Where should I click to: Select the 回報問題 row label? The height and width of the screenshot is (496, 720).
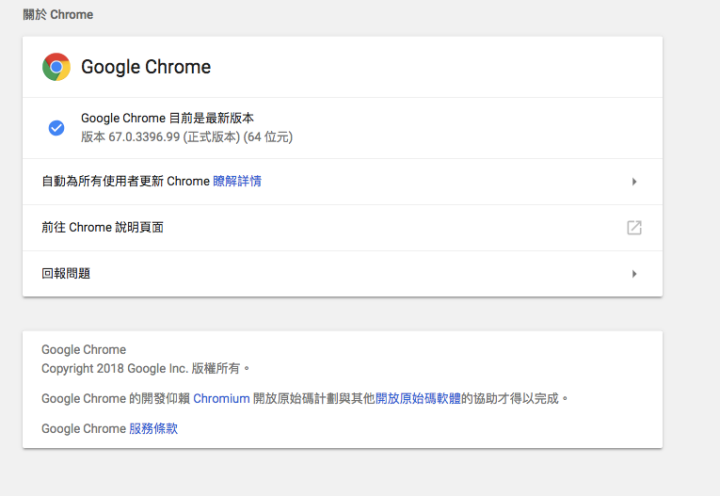tap(66, 273)
